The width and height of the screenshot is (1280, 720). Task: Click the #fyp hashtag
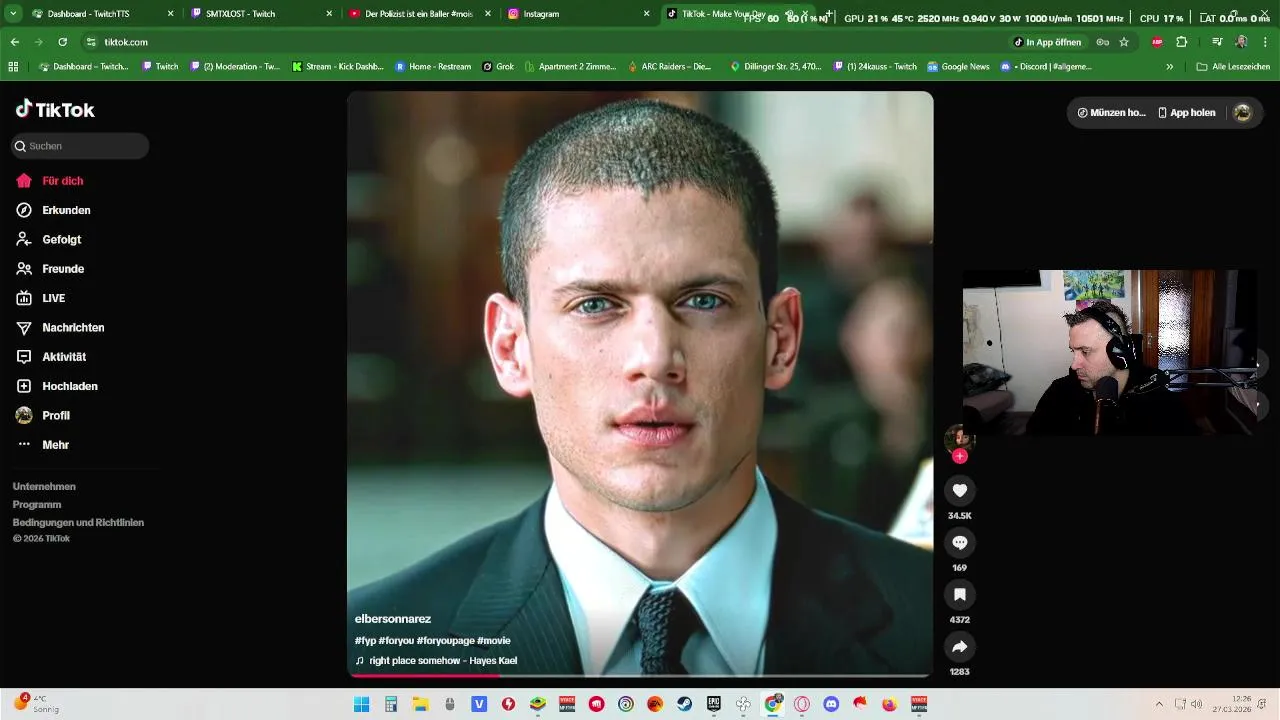(365, 640)
